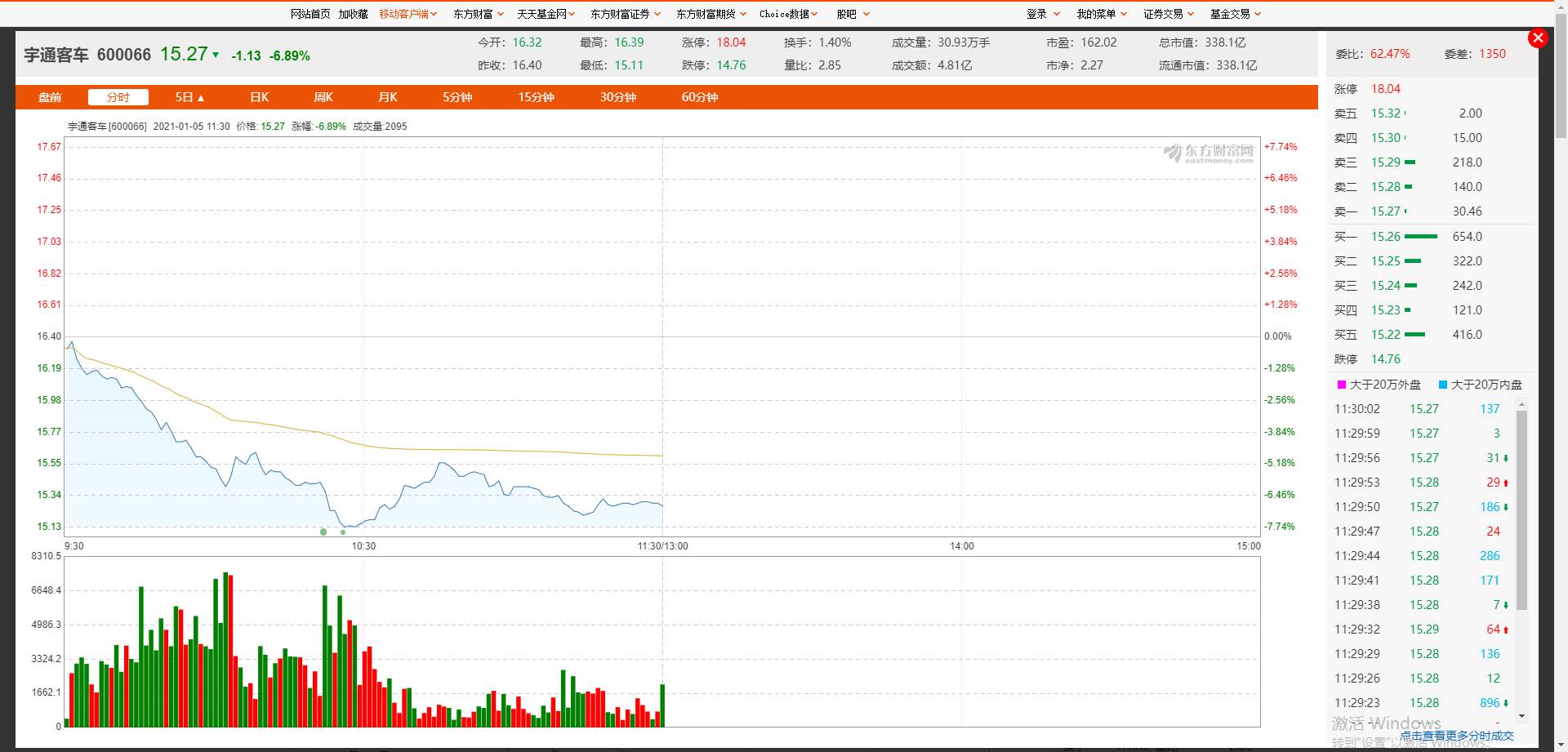Click 买三 price 15.24
Image resolution: width=1568 pixels, height=752 pixels.
[1386, 286]
